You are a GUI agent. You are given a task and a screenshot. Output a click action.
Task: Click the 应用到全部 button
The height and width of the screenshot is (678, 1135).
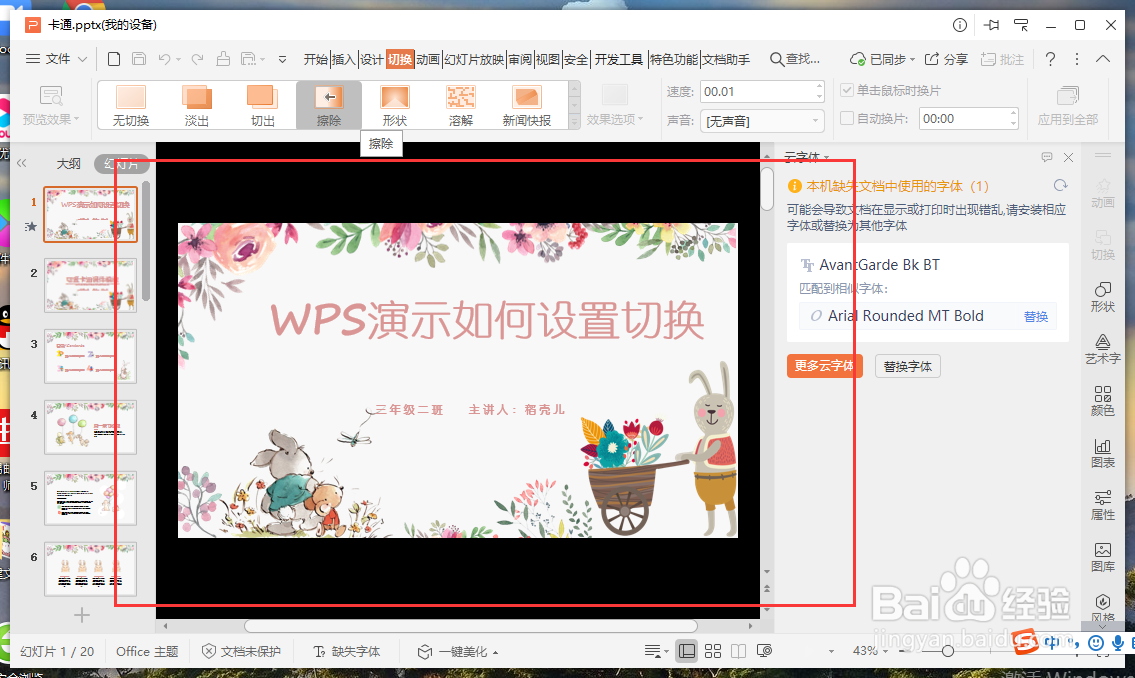(1069, 103)
